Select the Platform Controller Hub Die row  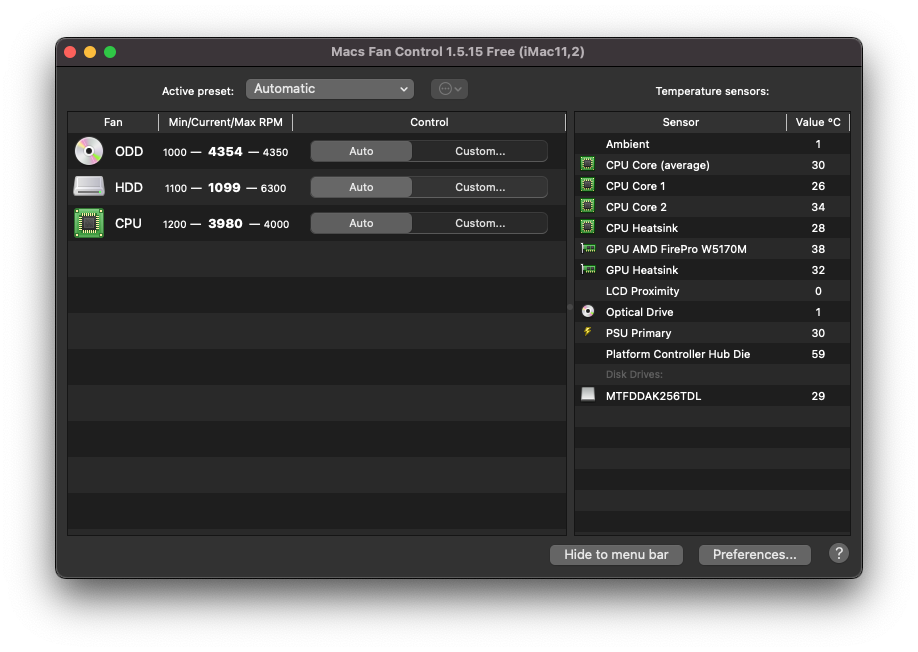(x=713, y=354)
